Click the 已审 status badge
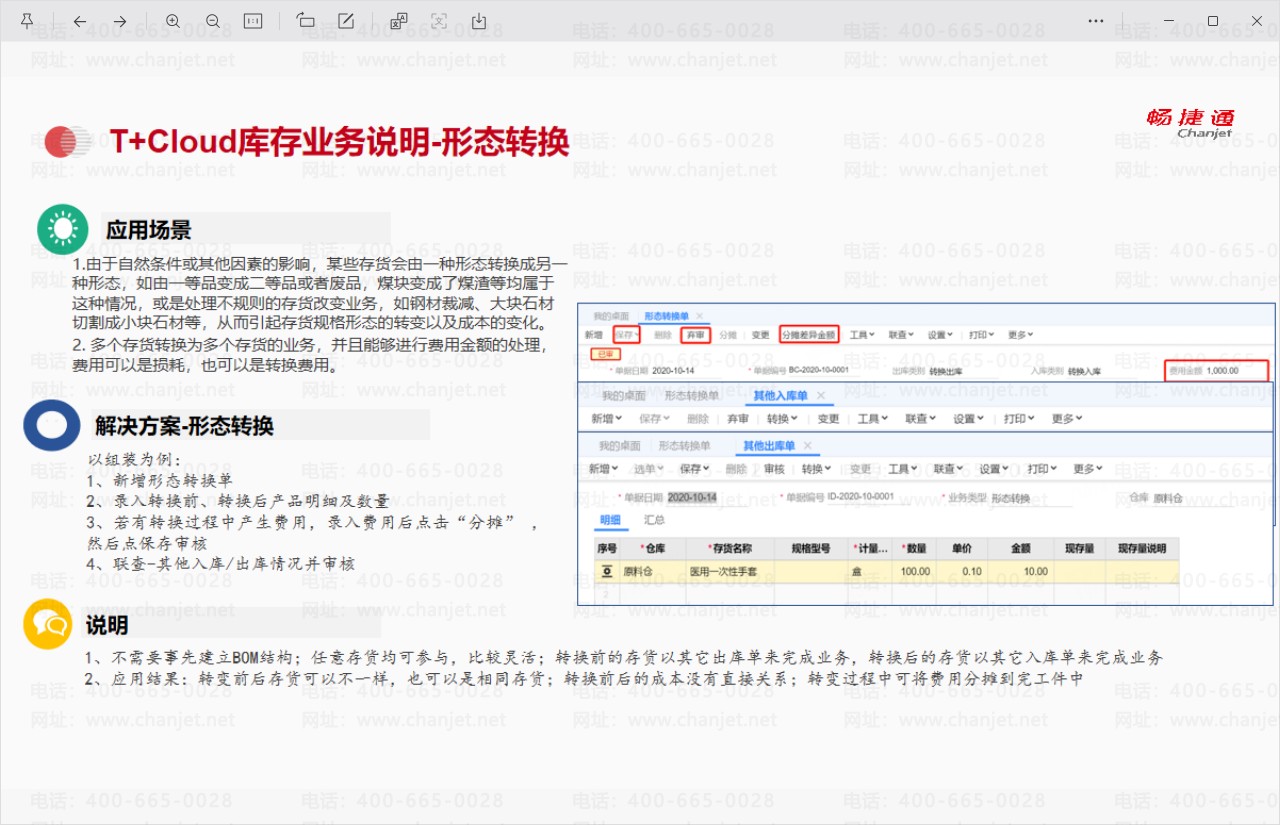This screenshot has height=825, width=1280. tap(605, 353)
